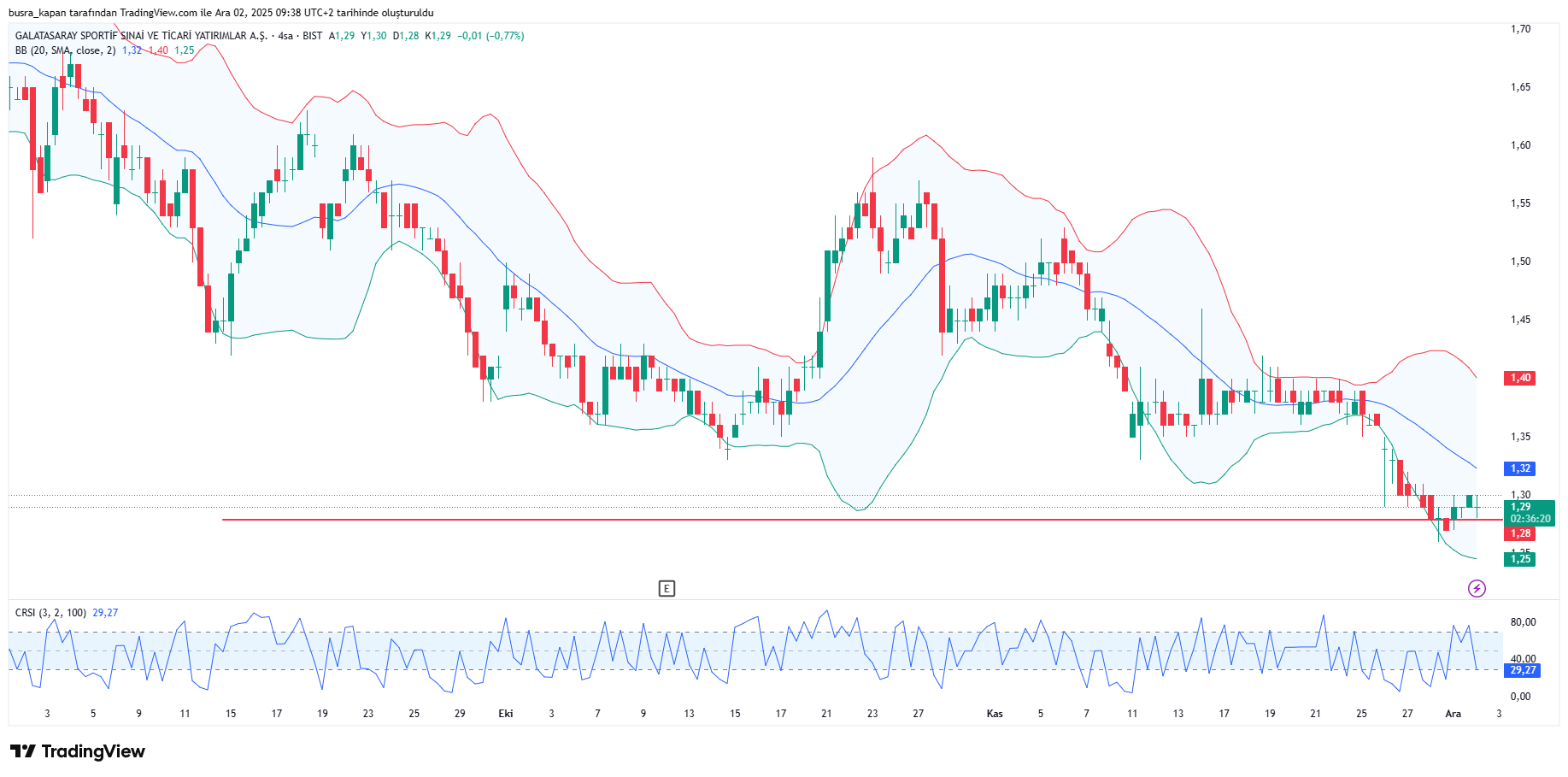Click the purple lightning bolt icon
Image resolution: width=1568 pixels, height=777 pixels.
pos(1477,588)
